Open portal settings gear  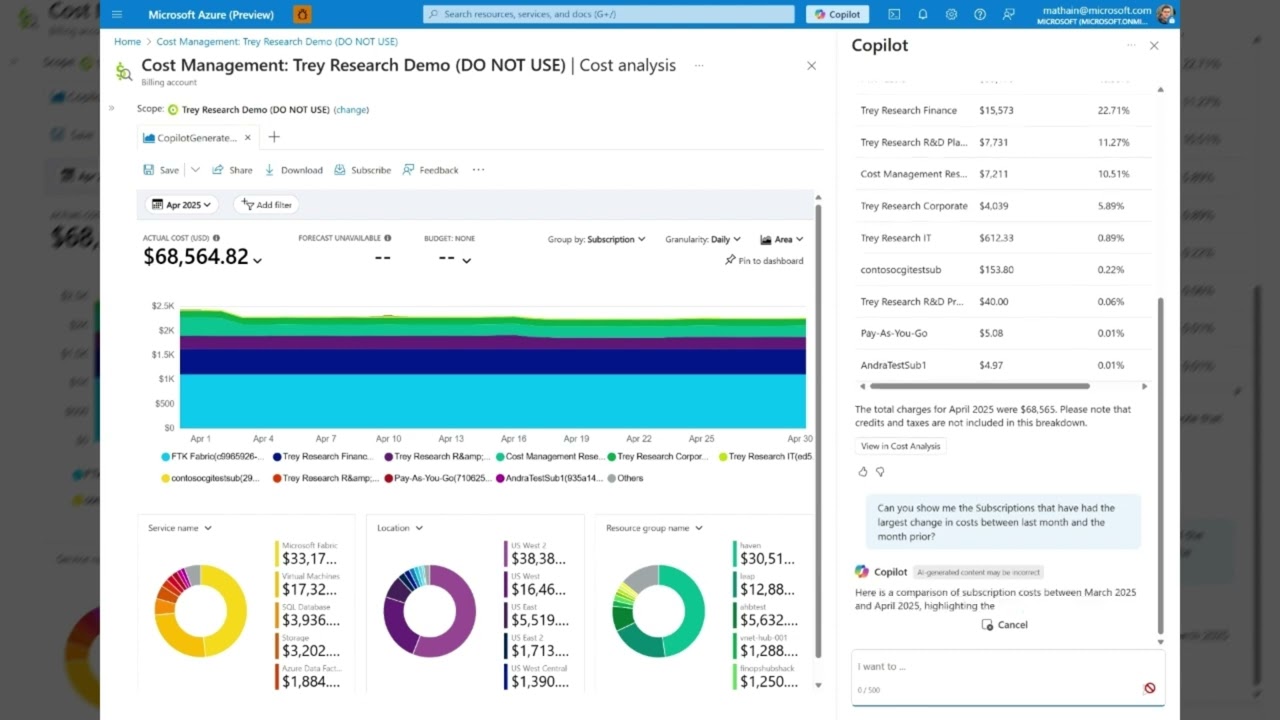(x=951, y=14)
